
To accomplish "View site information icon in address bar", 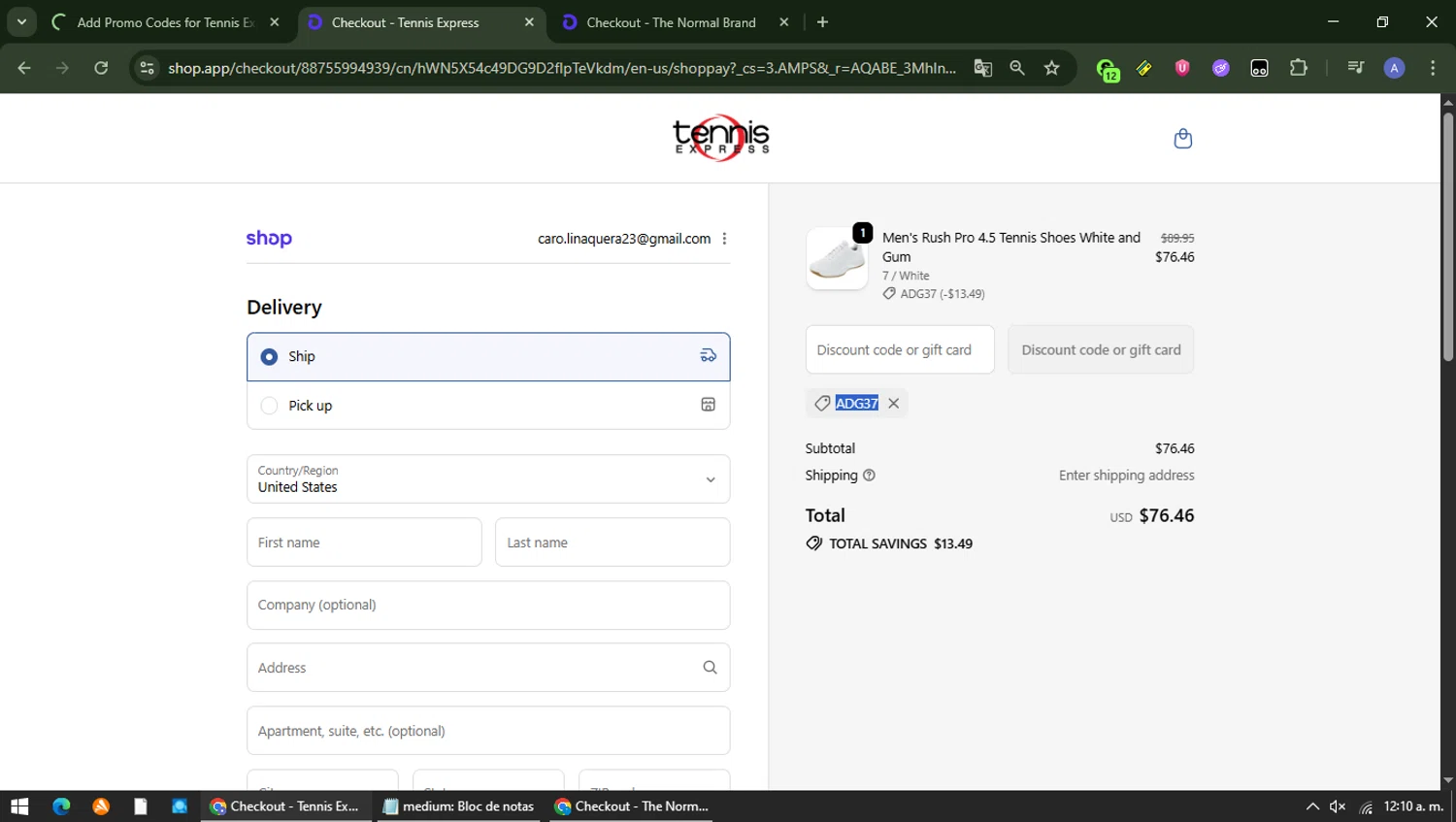I will tap(147, 68).
